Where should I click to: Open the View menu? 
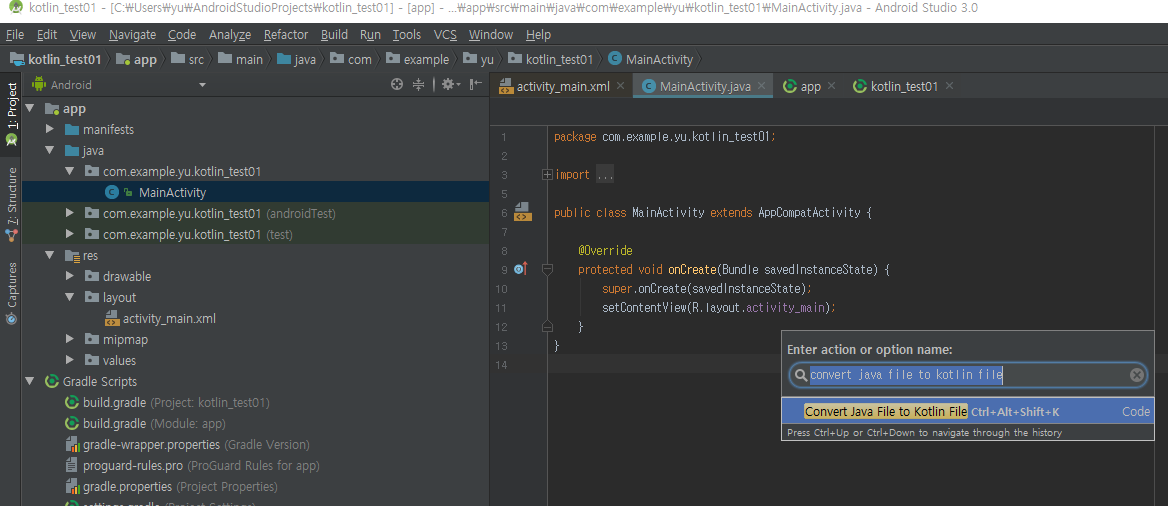click(x=83, y=34)
